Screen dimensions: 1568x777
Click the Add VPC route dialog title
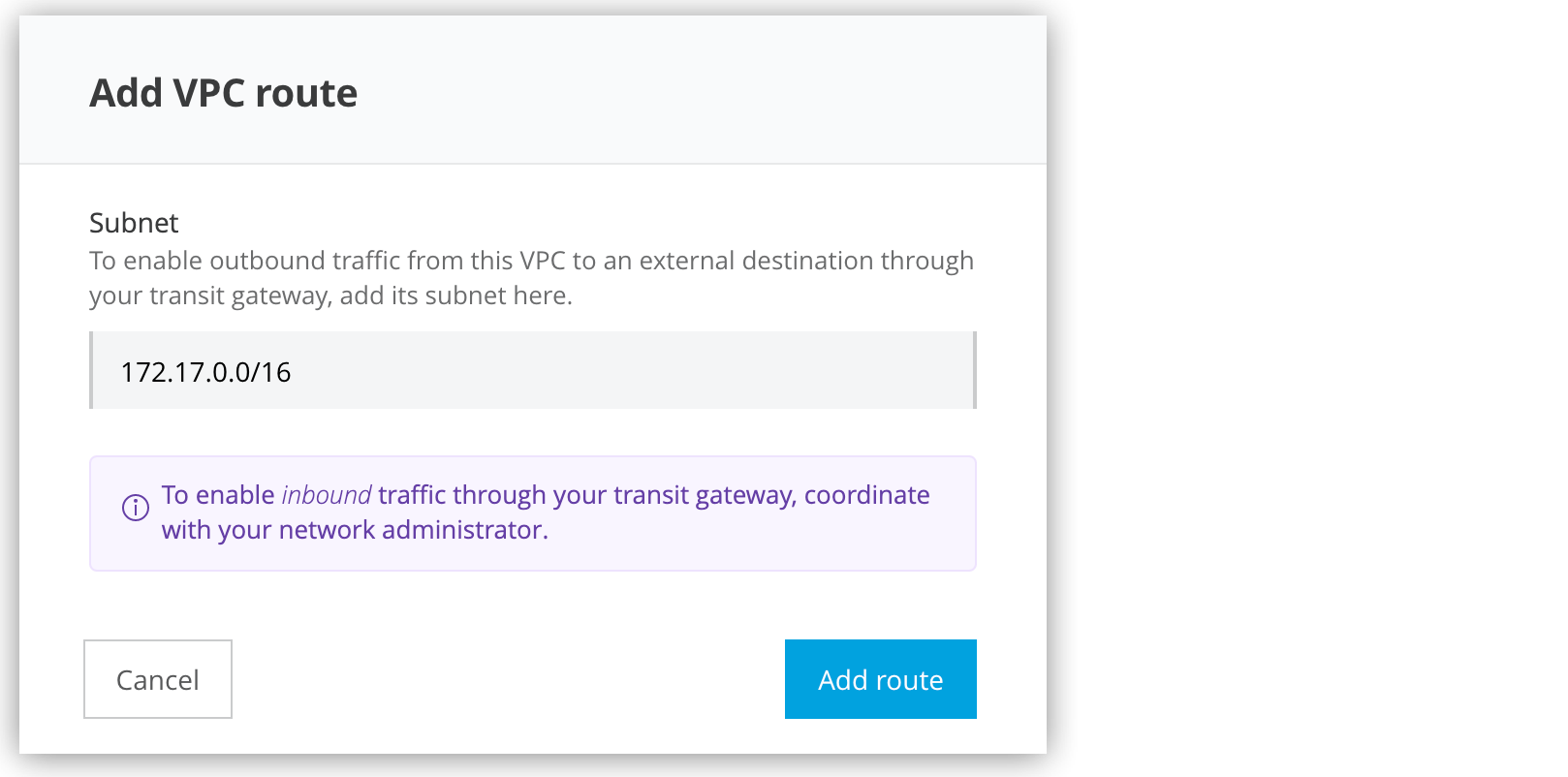coord(222,93)
